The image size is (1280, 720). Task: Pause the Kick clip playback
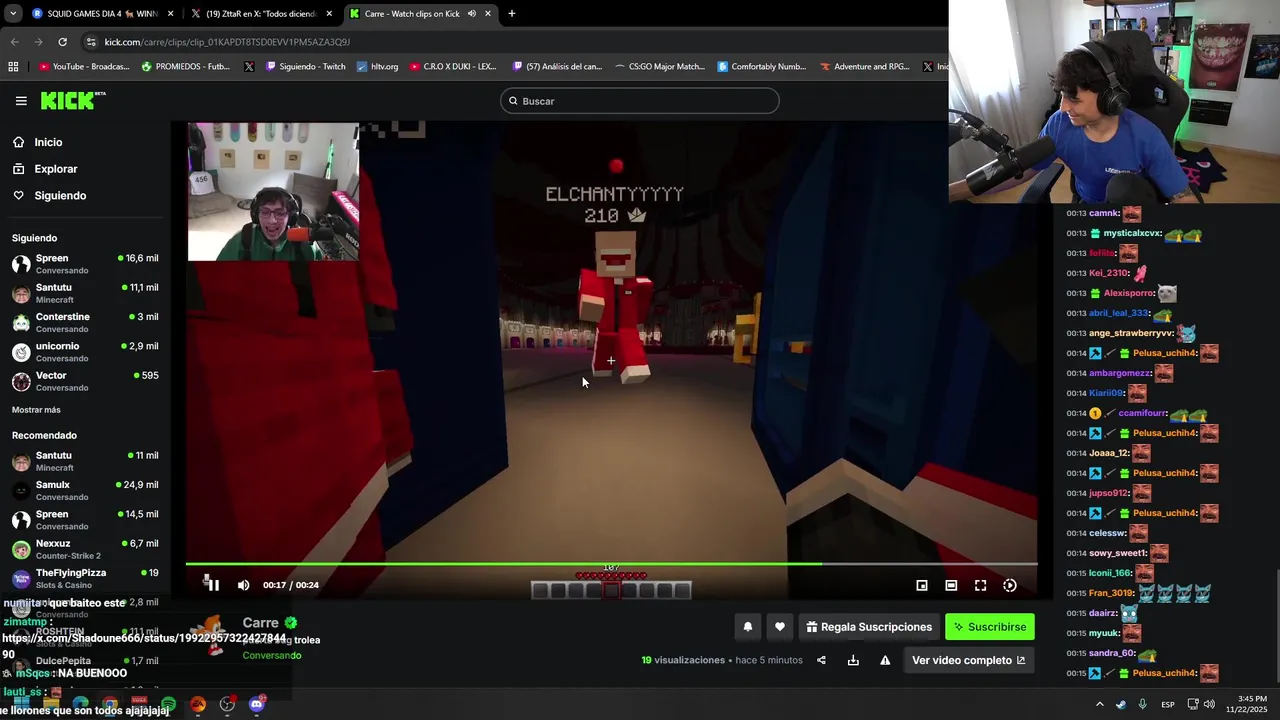[x=211, y=585]
